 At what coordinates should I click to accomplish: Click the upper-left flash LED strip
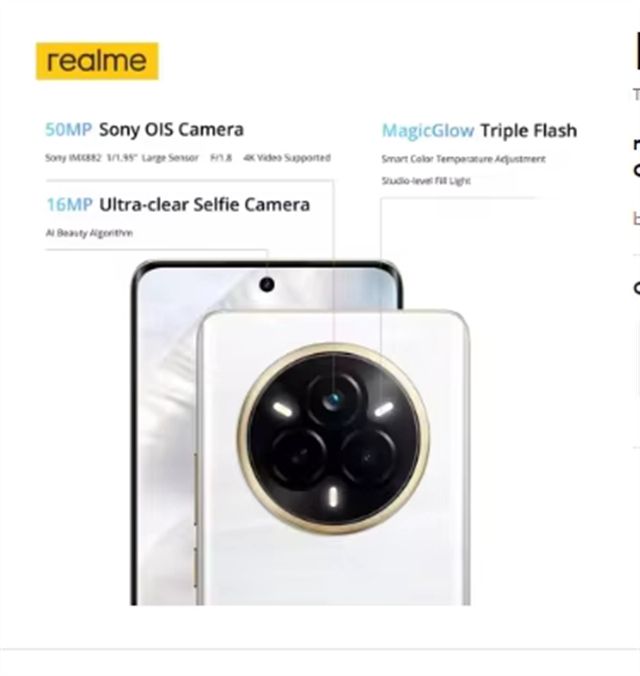pos(282,409)
